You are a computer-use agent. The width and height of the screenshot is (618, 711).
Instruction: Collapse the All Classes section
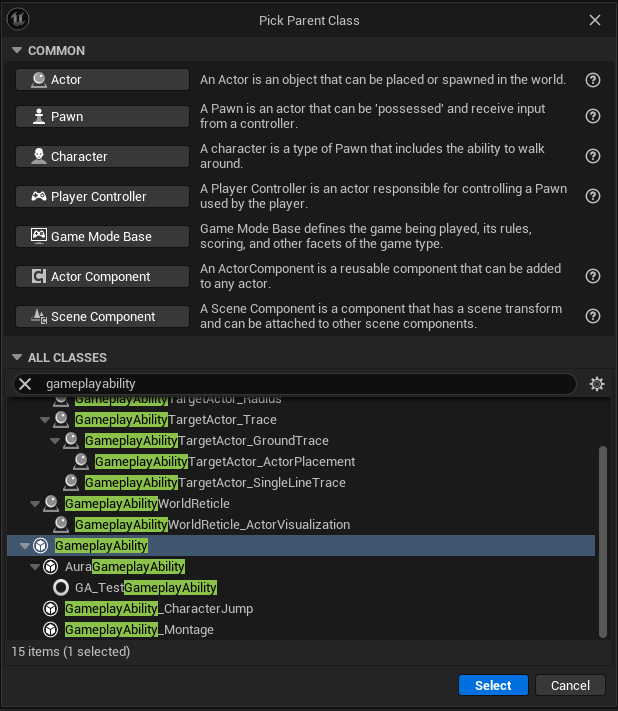coord(16,358)
